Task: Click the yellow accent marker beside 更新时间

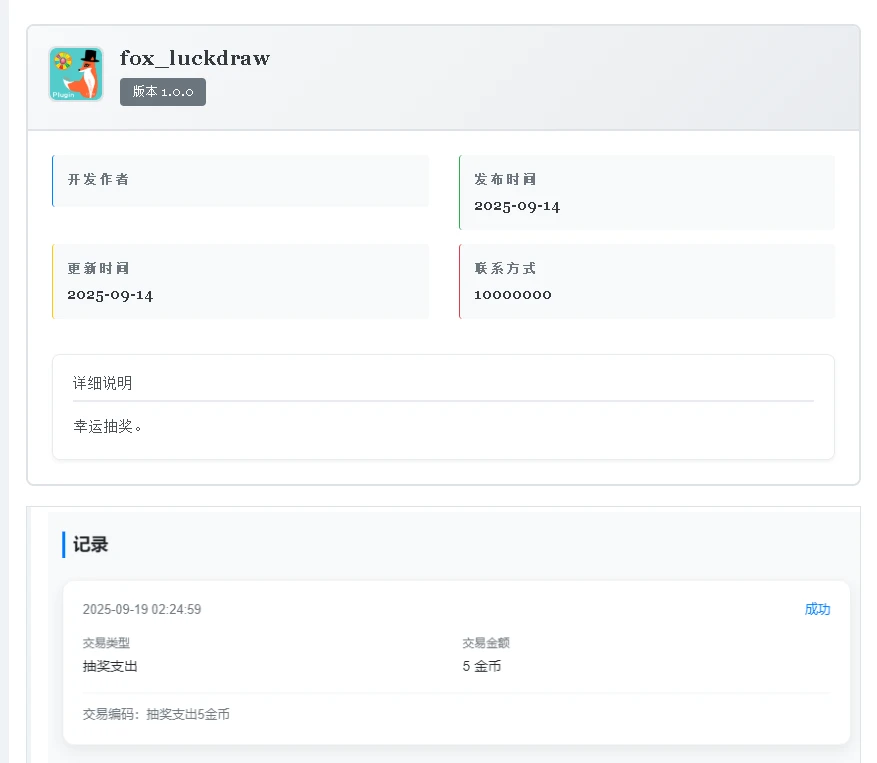Action: tap(53, 281)
